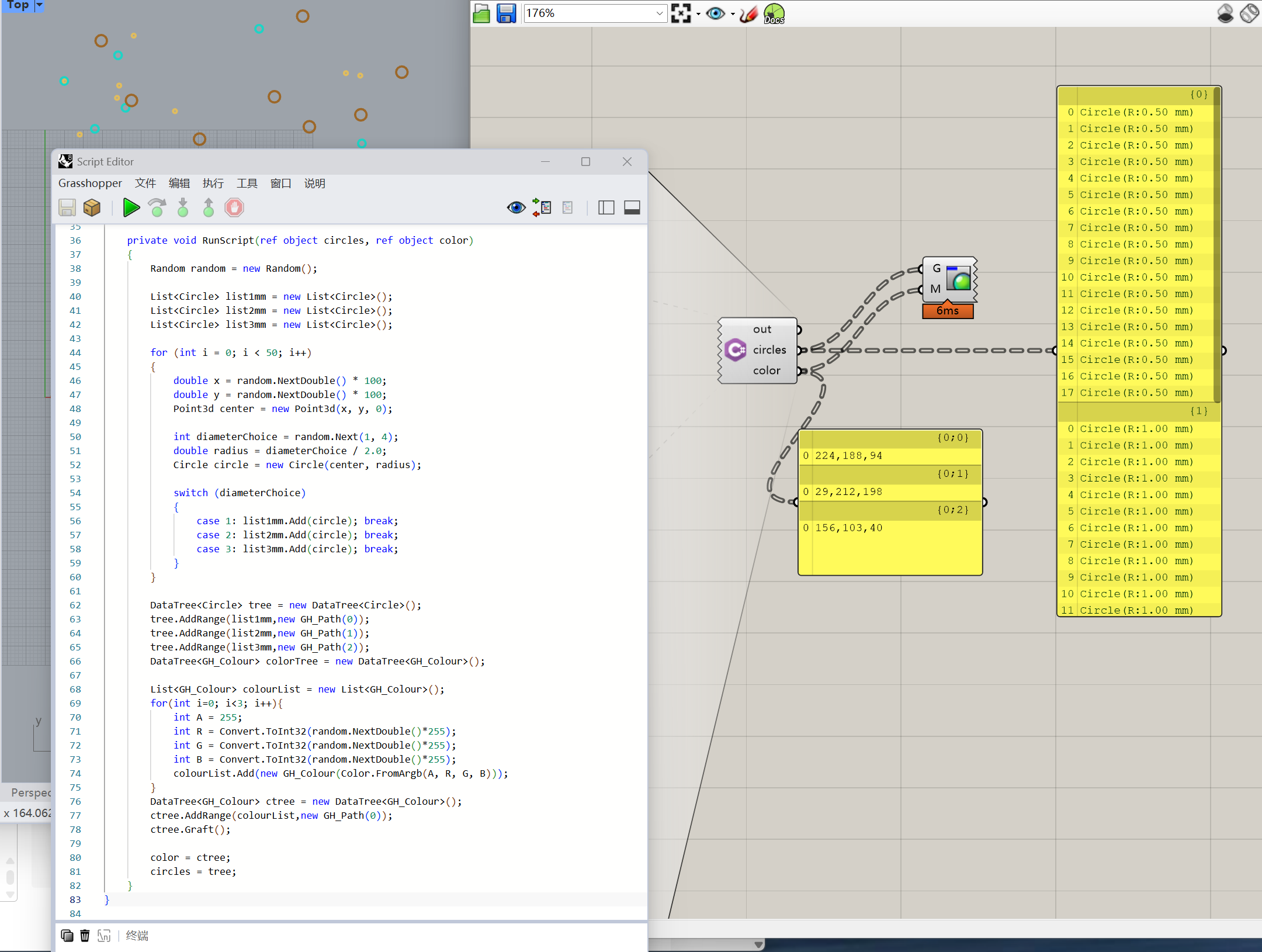Expand the zoom extents dropdown arrow
Screen dimensions: 1262x952
click(x=698, y=13)
